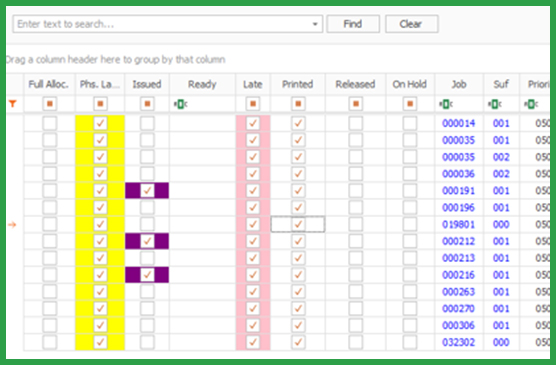Screen dimensions: 556x365
Task: Open job link 000213
Action: coord(458,258)
